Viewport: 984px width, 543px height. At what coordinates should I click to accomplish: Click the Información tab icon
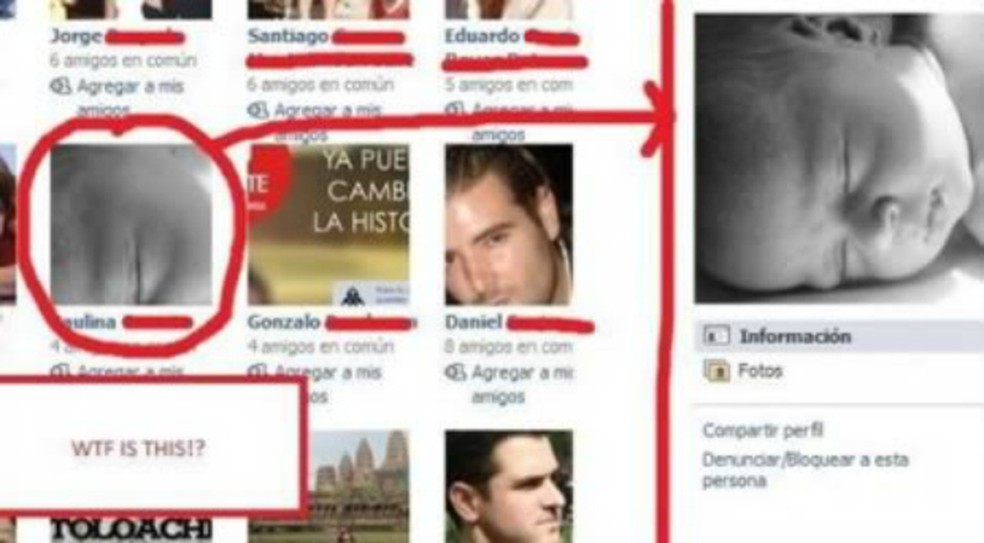[x=716, y=336]
